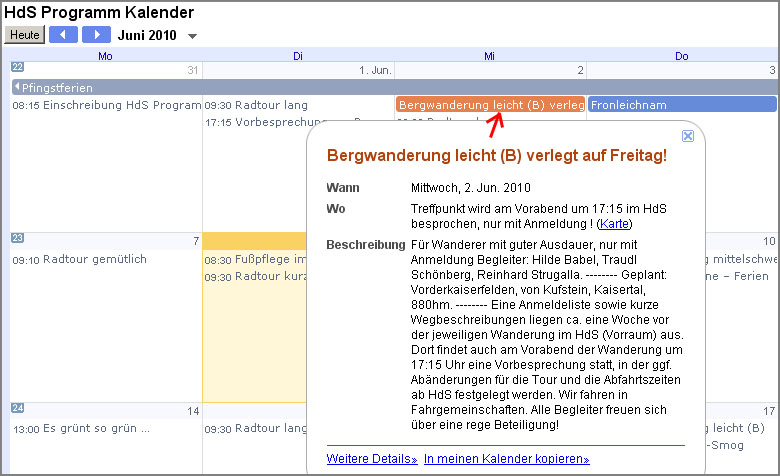
Task: Go to next month arrow
Action: coord(97,35)
